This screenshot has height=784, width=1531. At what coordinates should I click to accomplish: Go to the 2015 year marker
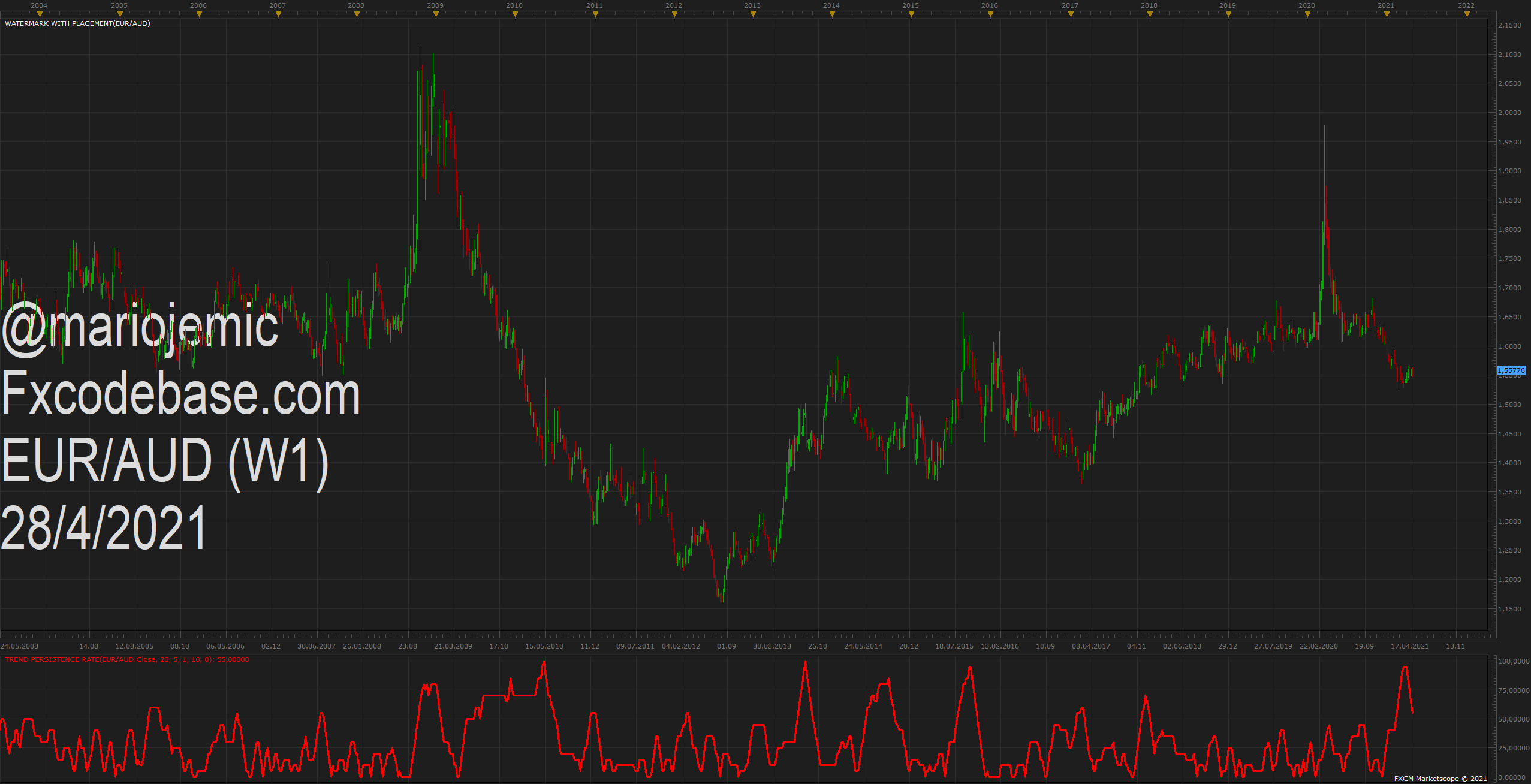coord(911,5)
